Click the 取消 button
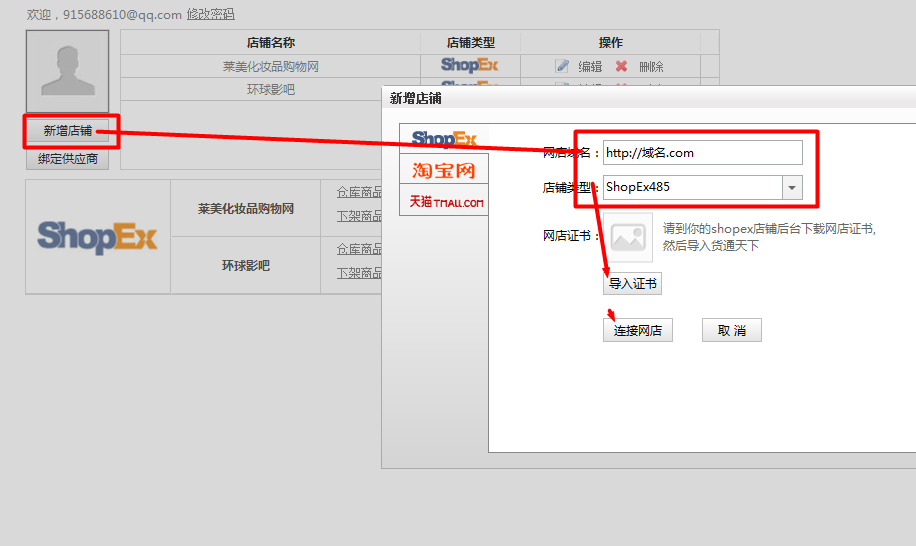This screenshot has height=546, width=916. click(732, 331)
